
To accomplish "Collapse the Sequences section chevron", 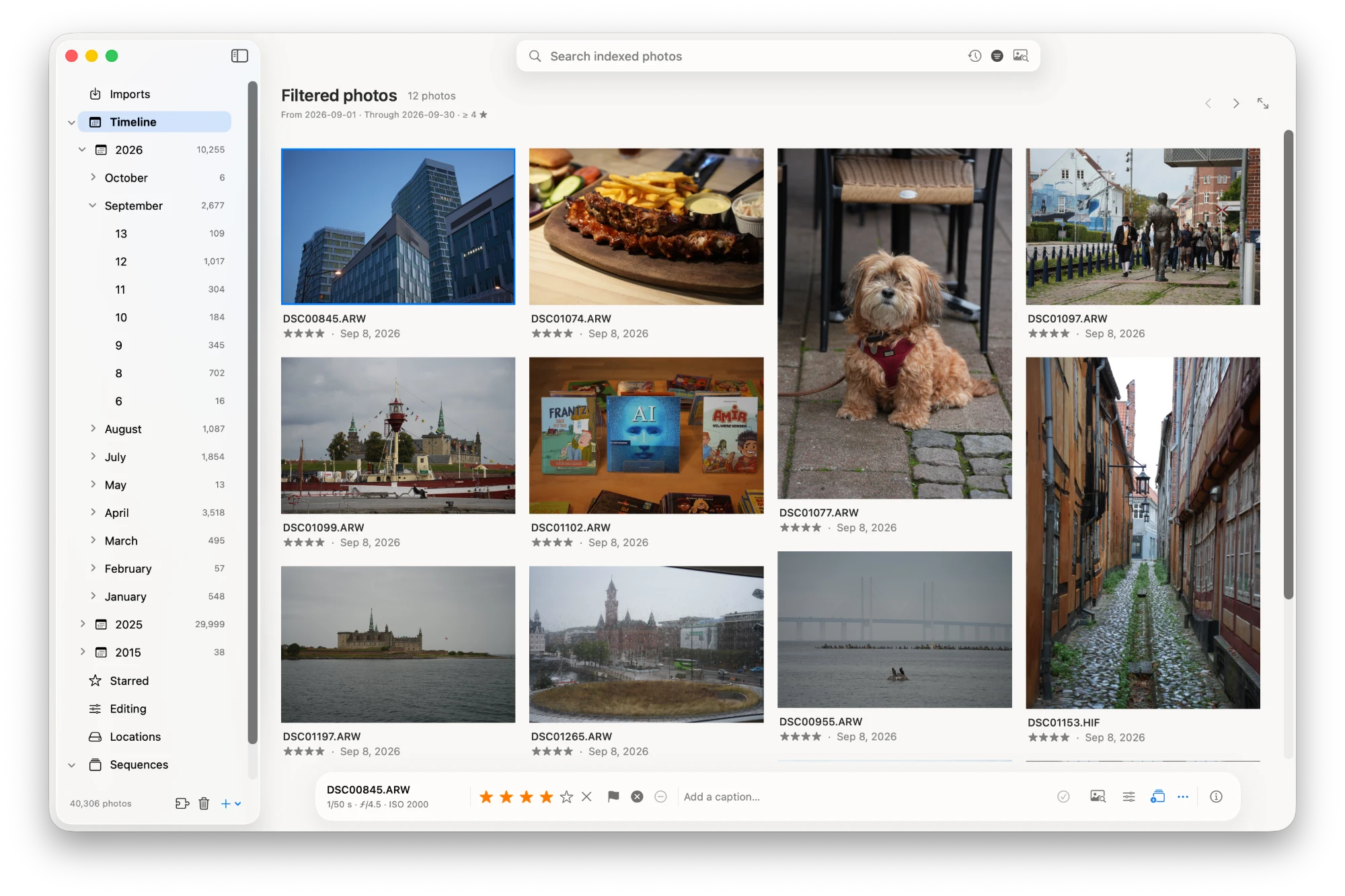I will pos(71,765).
